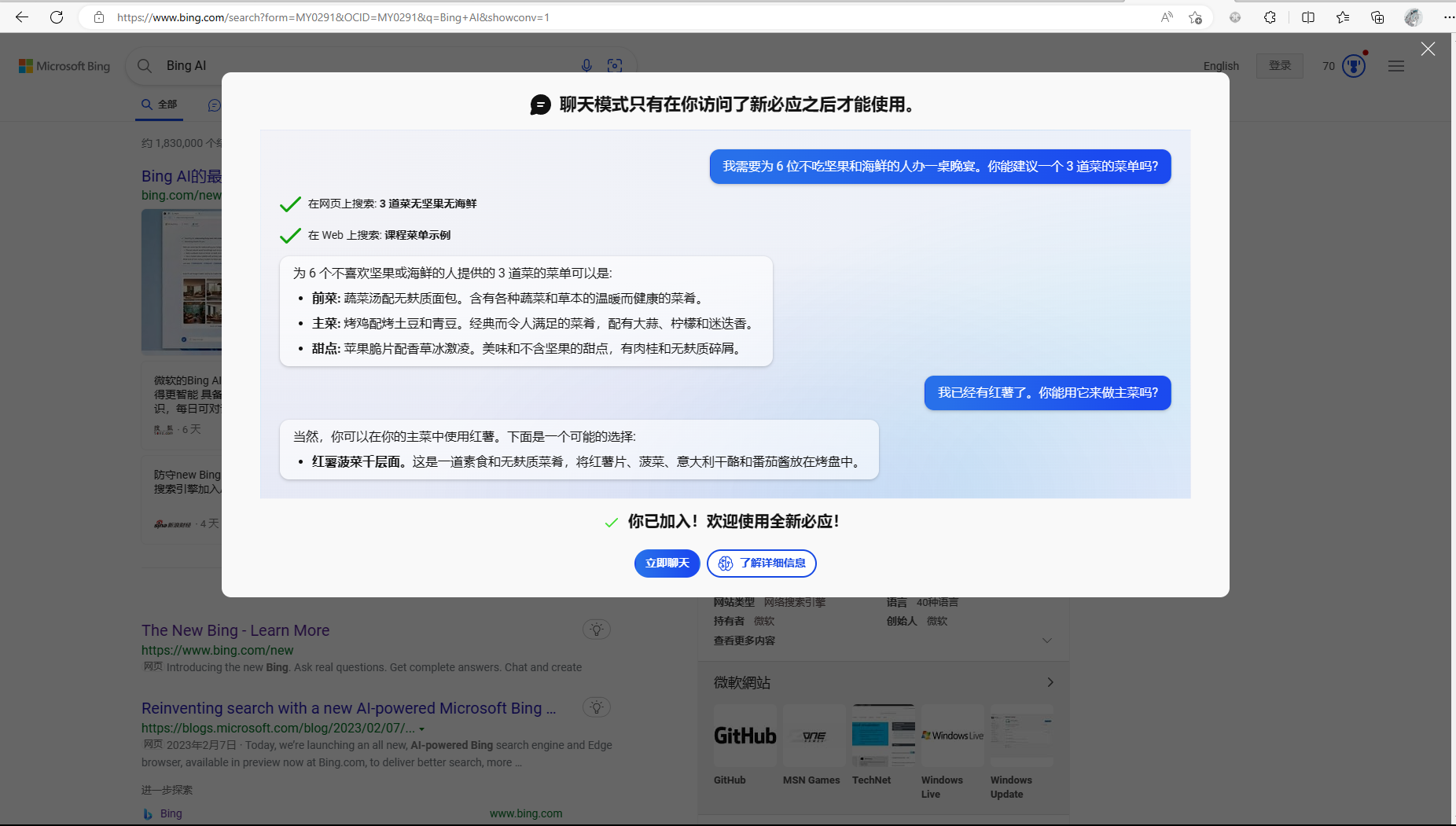Screen dimensions: 1456x826
Task: Open the Collections icon
Action: pyautogui.click(x=1377, y=17)
